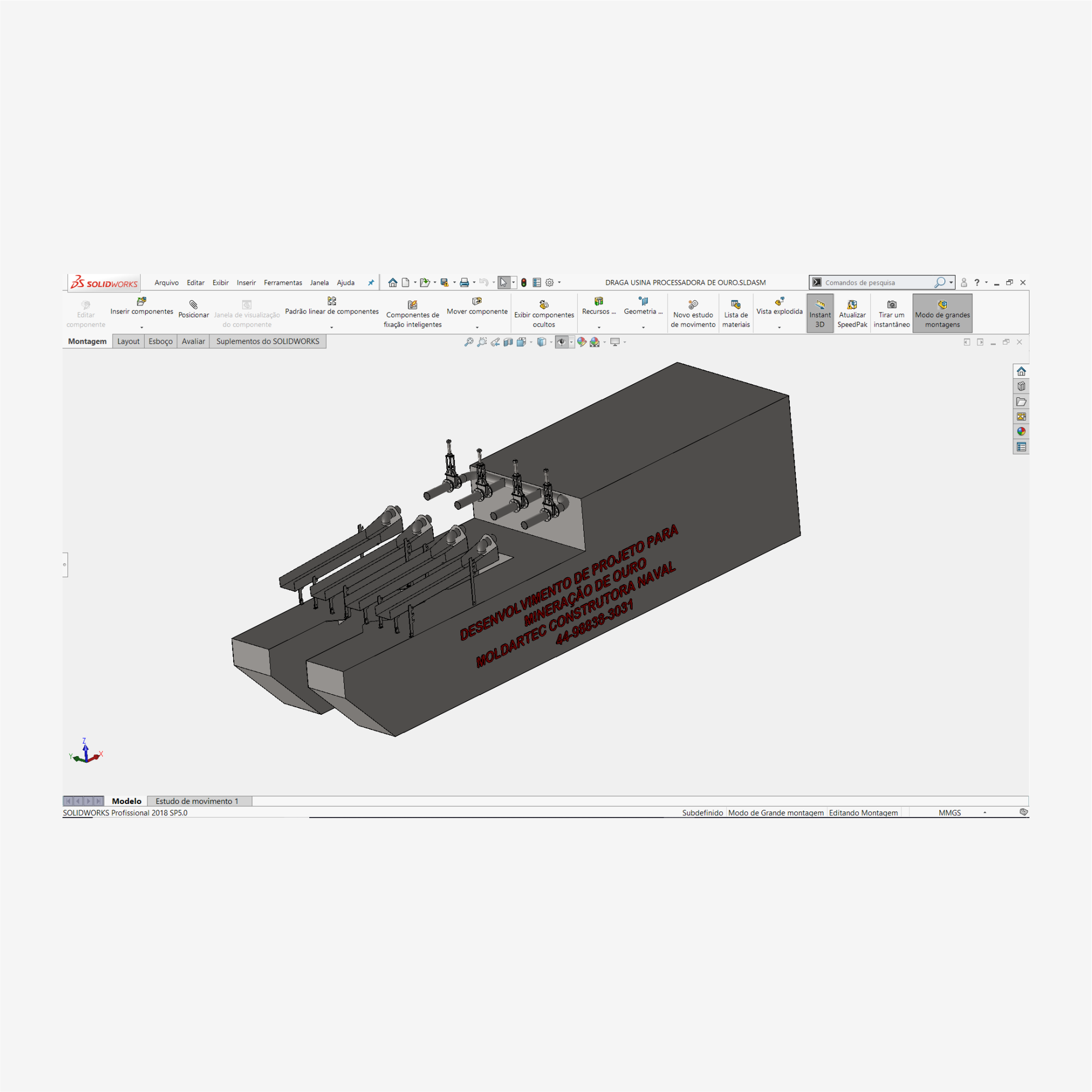
Task: Click the Section view icon
Action: pos(508,342)
